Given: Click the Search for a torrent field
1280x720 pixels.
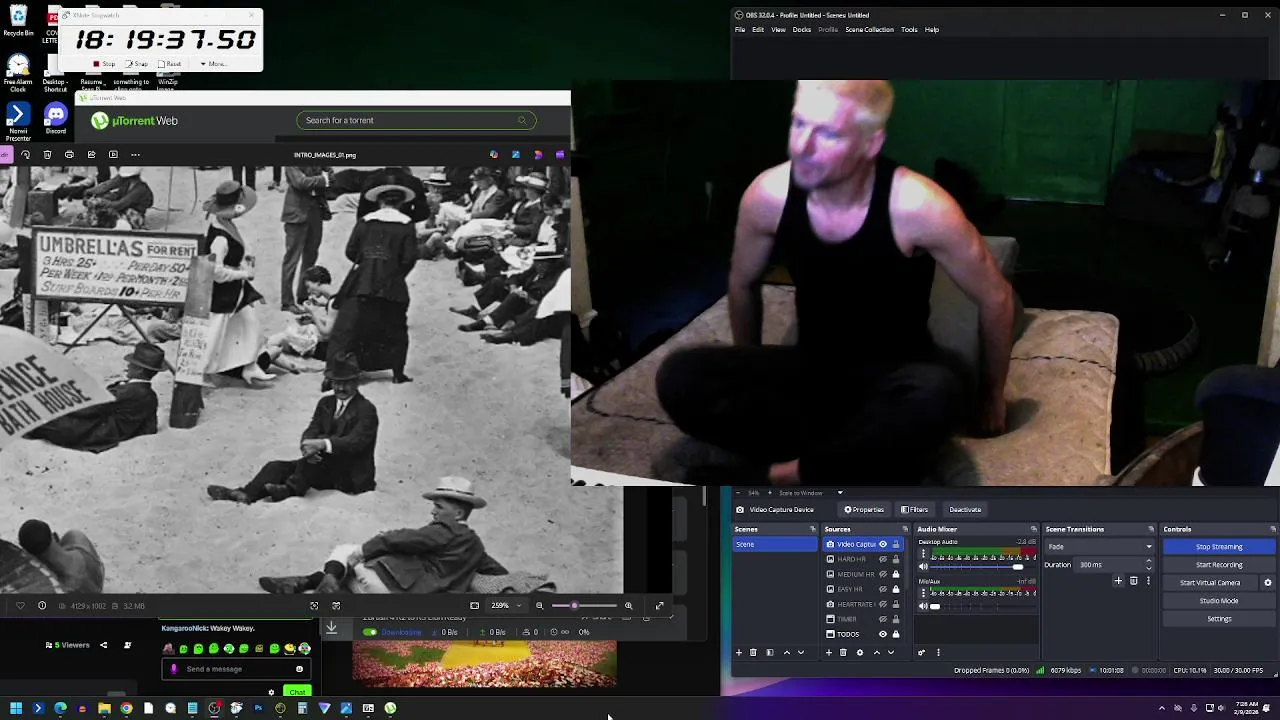Looking at the screenshot, I should point(416,120).
